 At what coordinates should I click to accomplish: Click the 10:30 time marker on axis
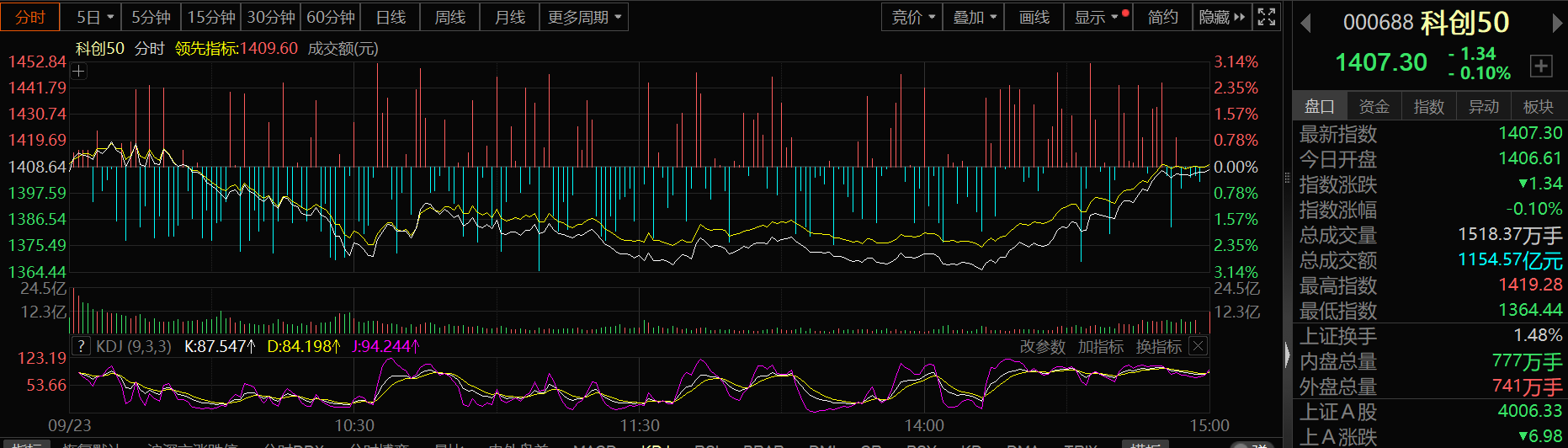pos(354,425)
